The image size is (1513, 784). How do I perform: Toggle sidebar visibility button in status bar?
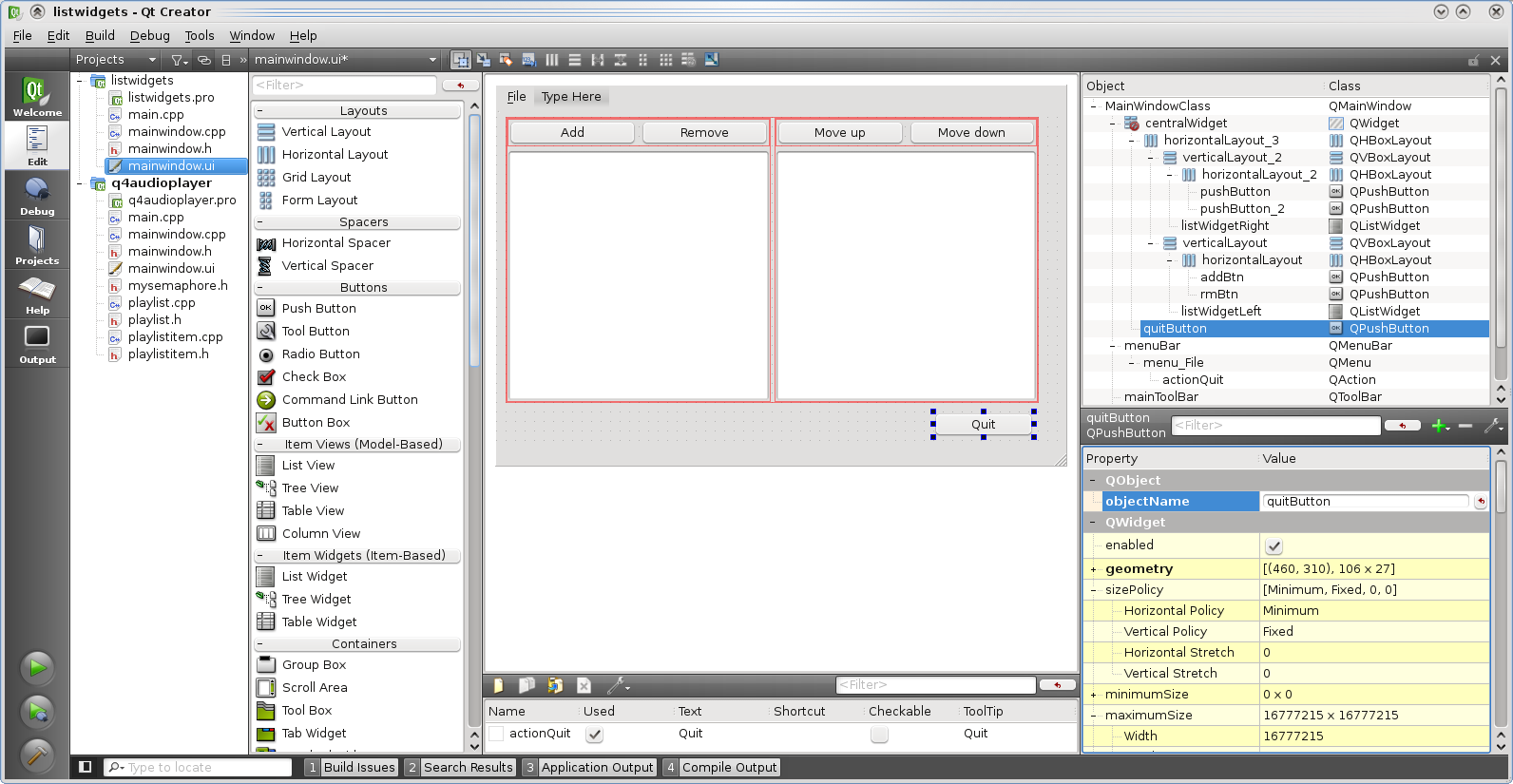tap(85, 767)
